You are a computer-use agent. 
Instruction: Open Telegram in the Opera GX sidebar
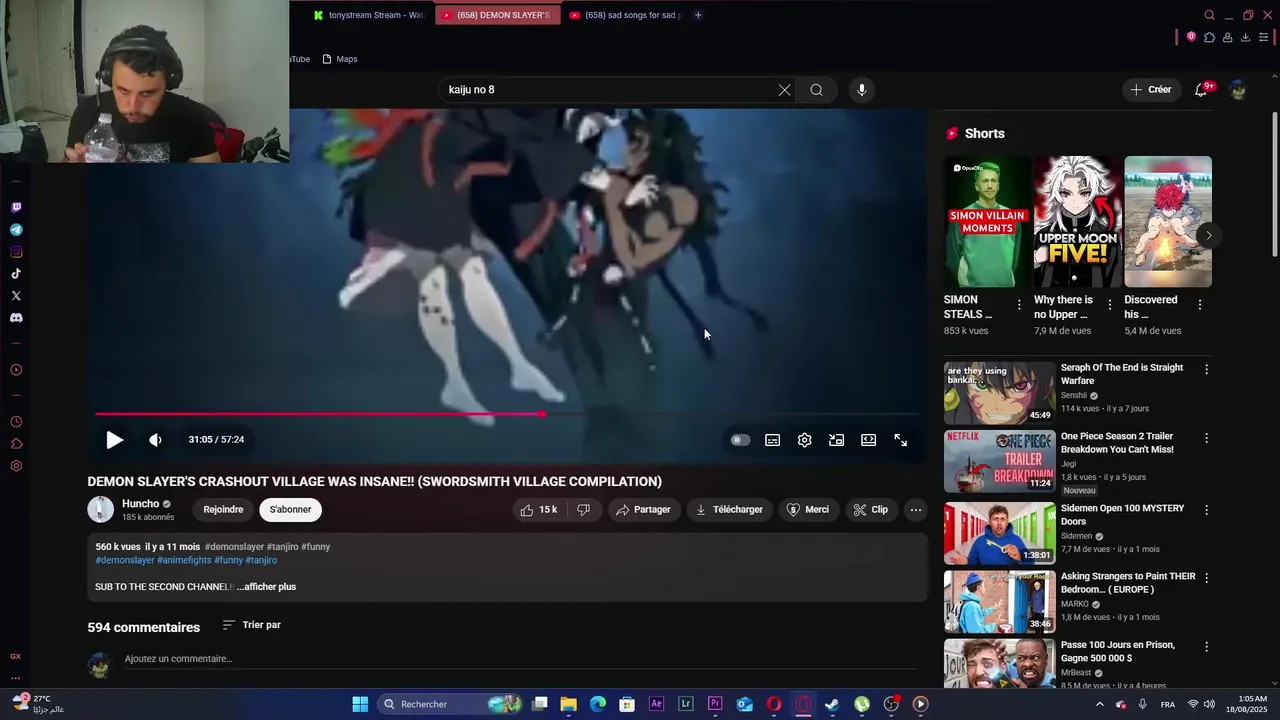click(x=16, y=230)
